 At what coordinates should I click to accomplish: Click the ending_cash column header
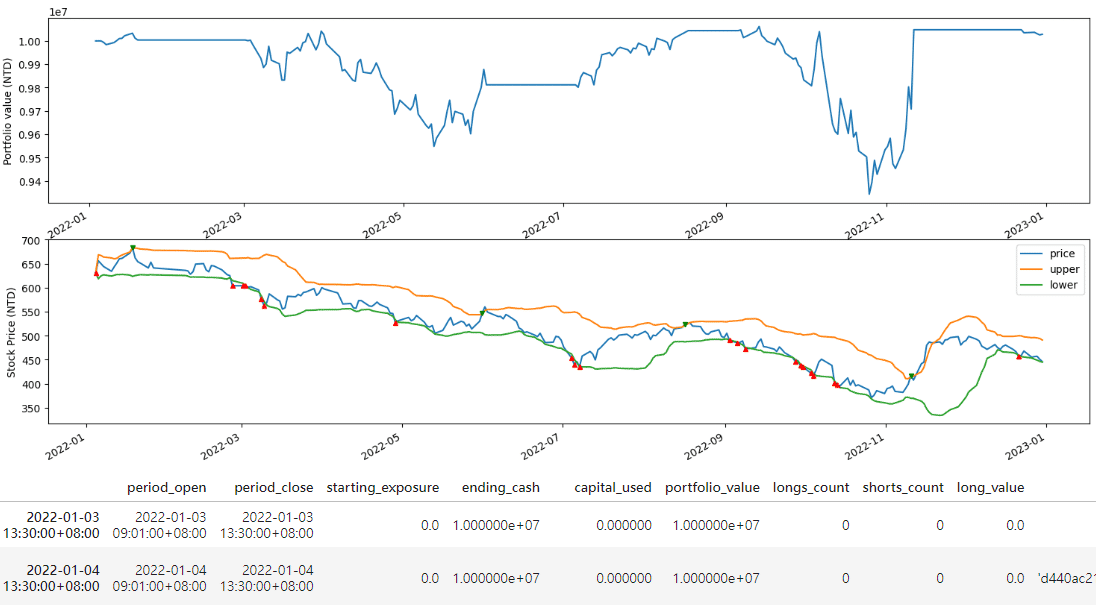[x=500, y=488]
